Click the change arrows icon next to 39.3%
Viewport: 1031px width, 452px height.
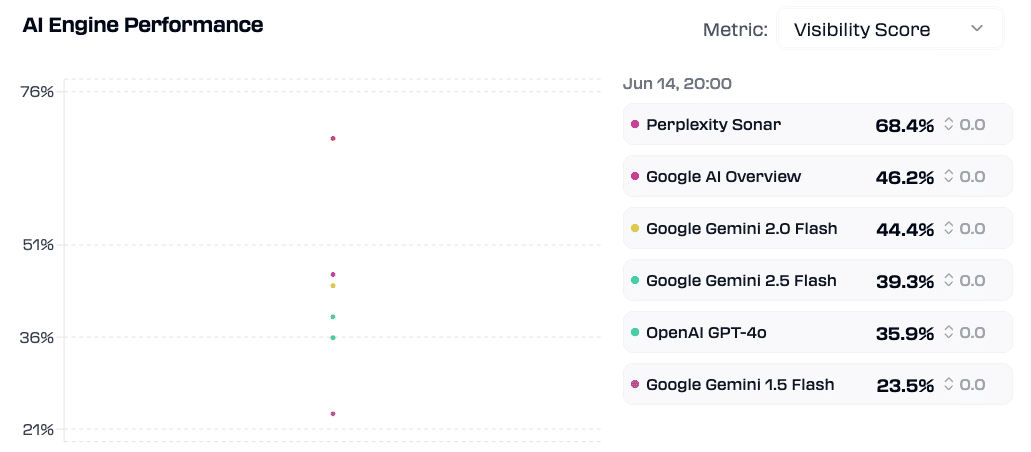click(948, 280)
